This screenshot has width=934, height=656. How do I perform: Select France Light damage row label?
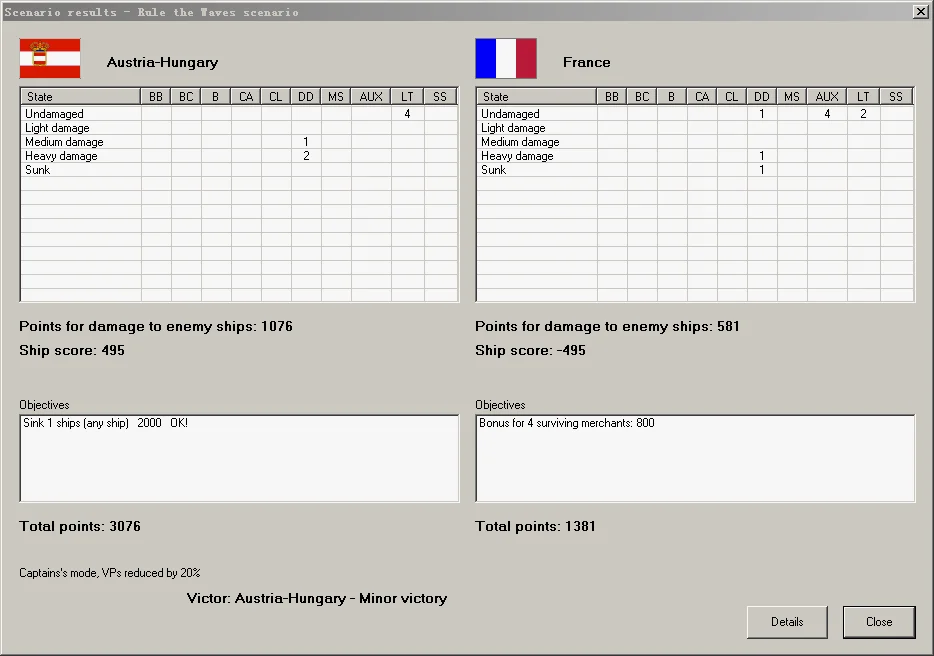coord(513,128)
